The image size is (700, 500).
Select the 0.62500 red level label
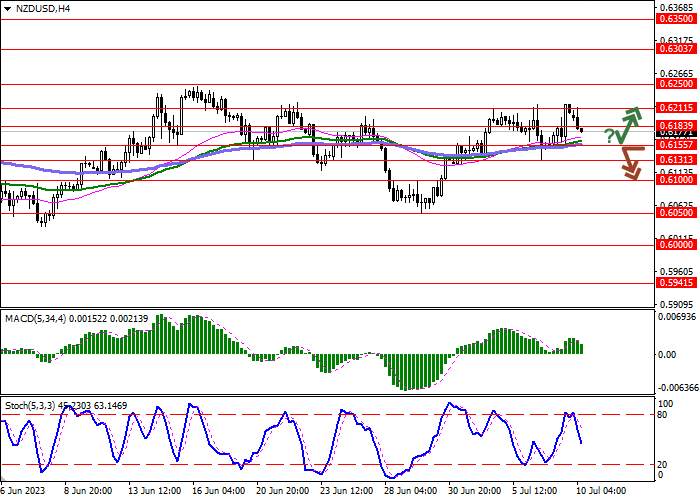(676, 84)
